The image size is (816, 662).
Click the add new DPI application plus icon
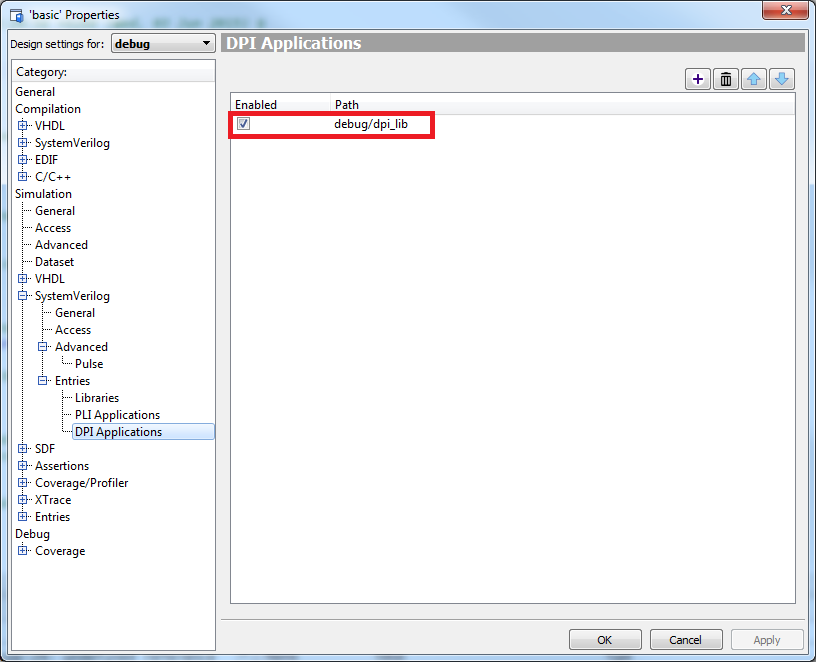698,80
